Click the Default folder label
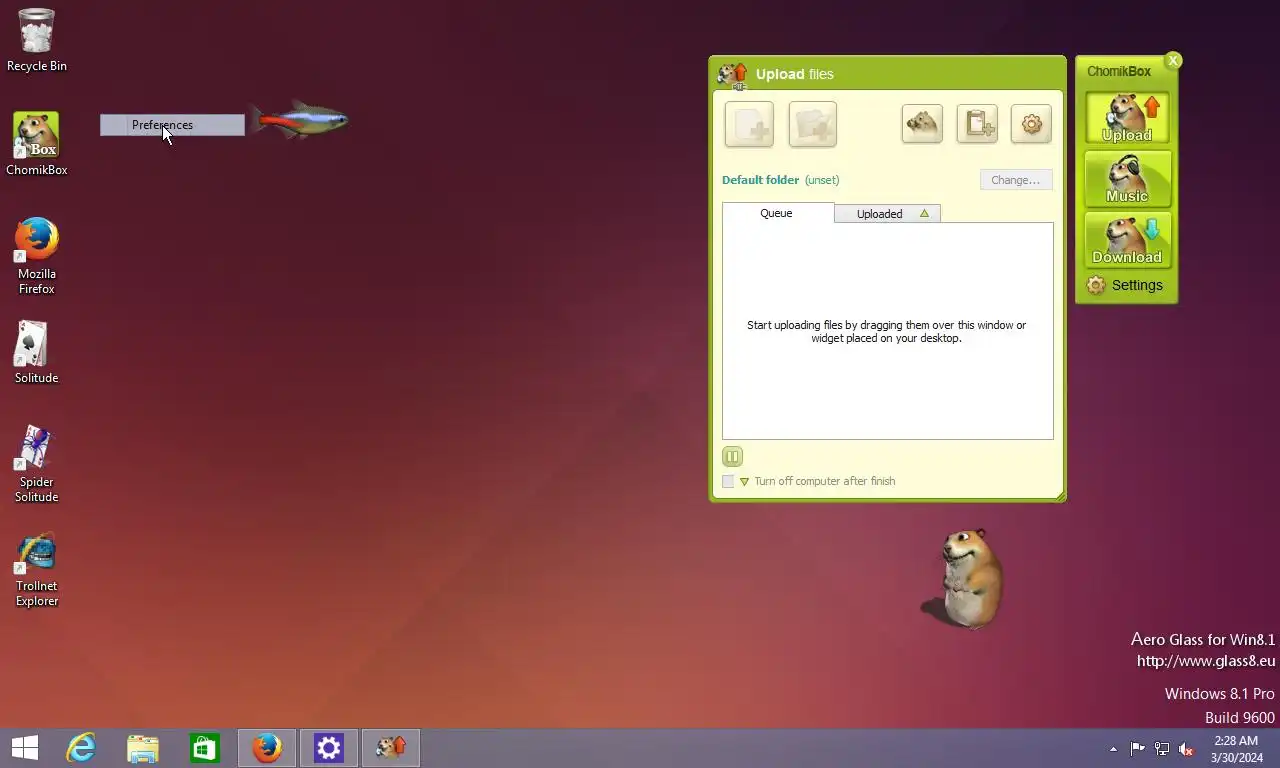The height and width of the screenshot is (768, 1280). coord(760,180)
